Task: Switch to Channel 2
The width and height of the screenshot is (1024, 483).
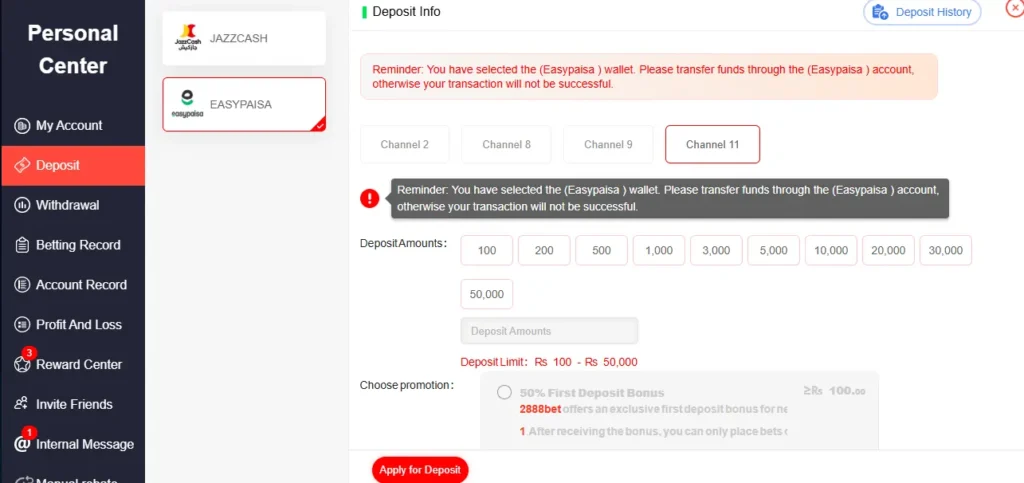Action: tap(405, 144)
